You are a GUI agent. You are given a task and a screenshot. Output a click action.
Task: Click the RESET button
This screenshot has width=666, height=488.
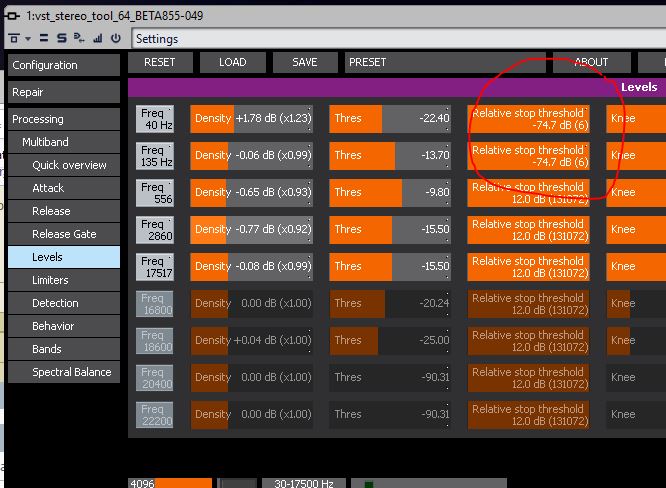(x=160, y=62)
